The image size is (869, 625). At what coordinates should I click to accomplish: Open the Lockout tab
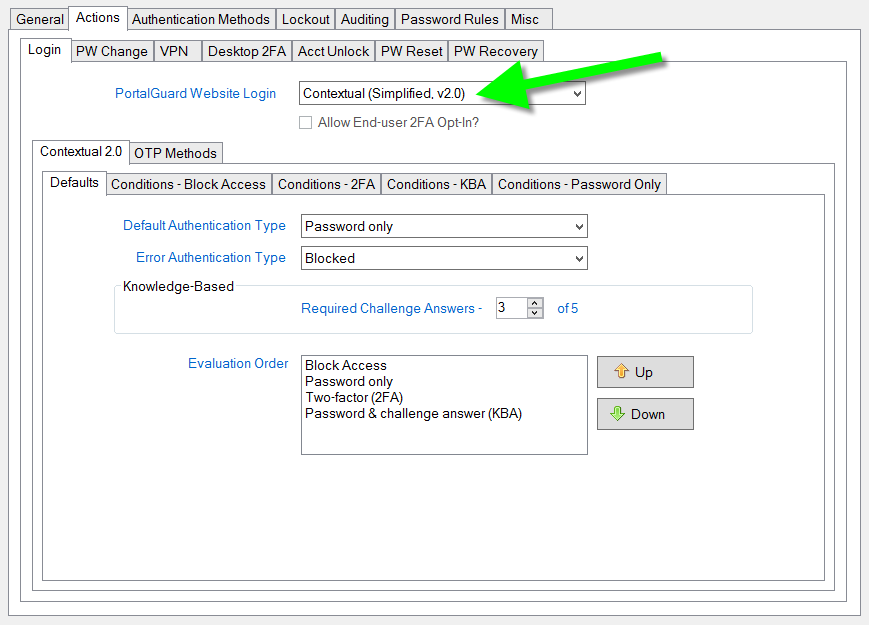click(x=305, y=19)
